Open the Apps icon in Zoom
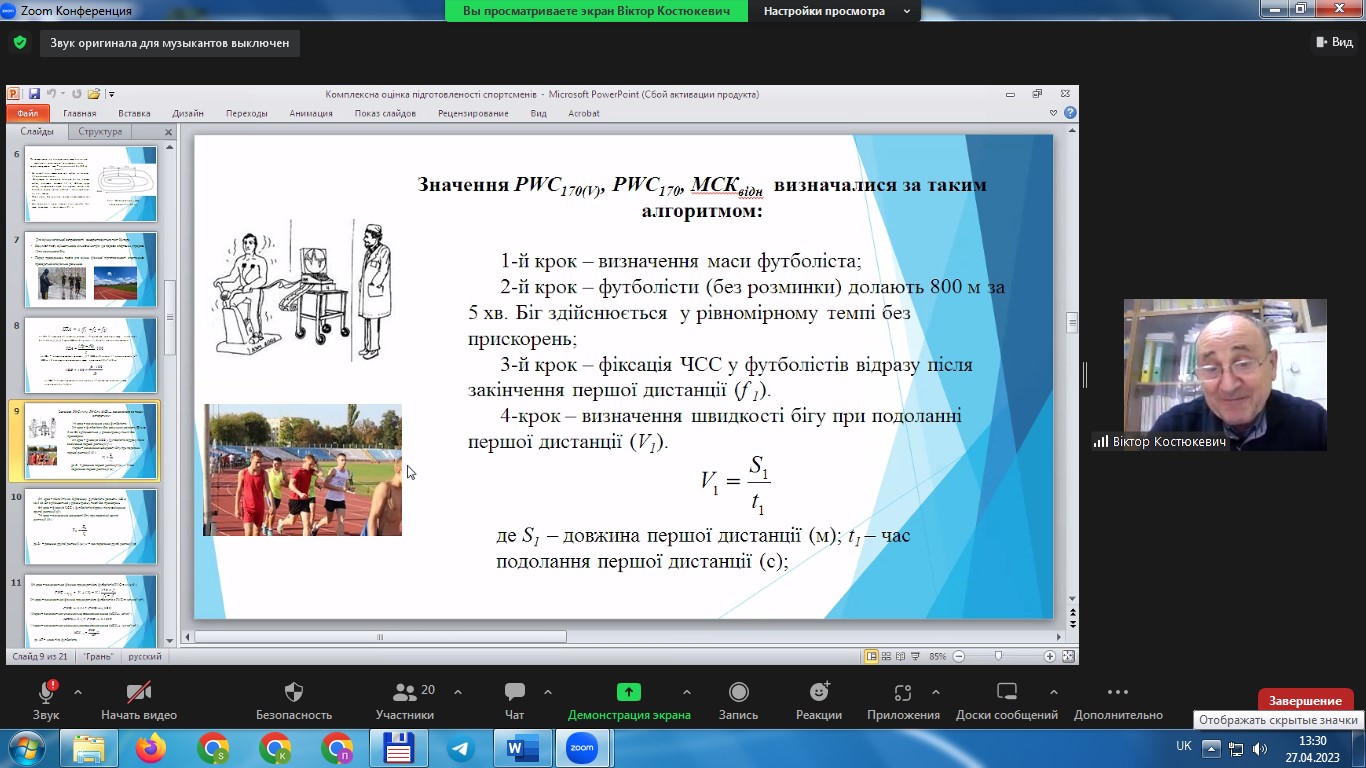The image size is (1366, 768). click(x=903, y=693)
